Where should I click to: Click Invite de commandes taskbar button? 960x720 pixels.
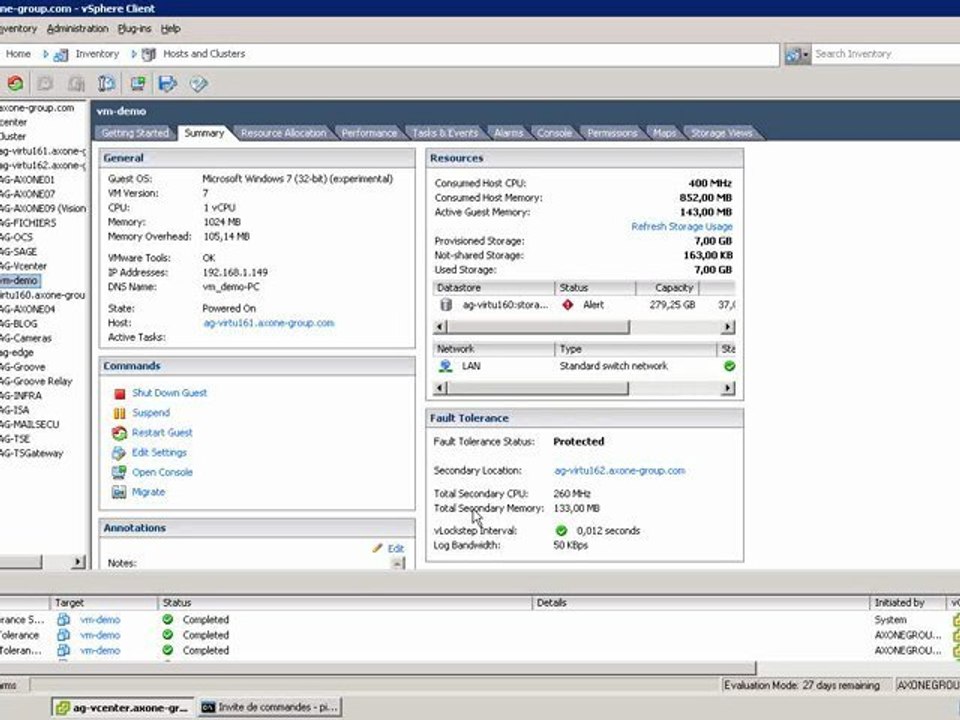pos(270,708)
